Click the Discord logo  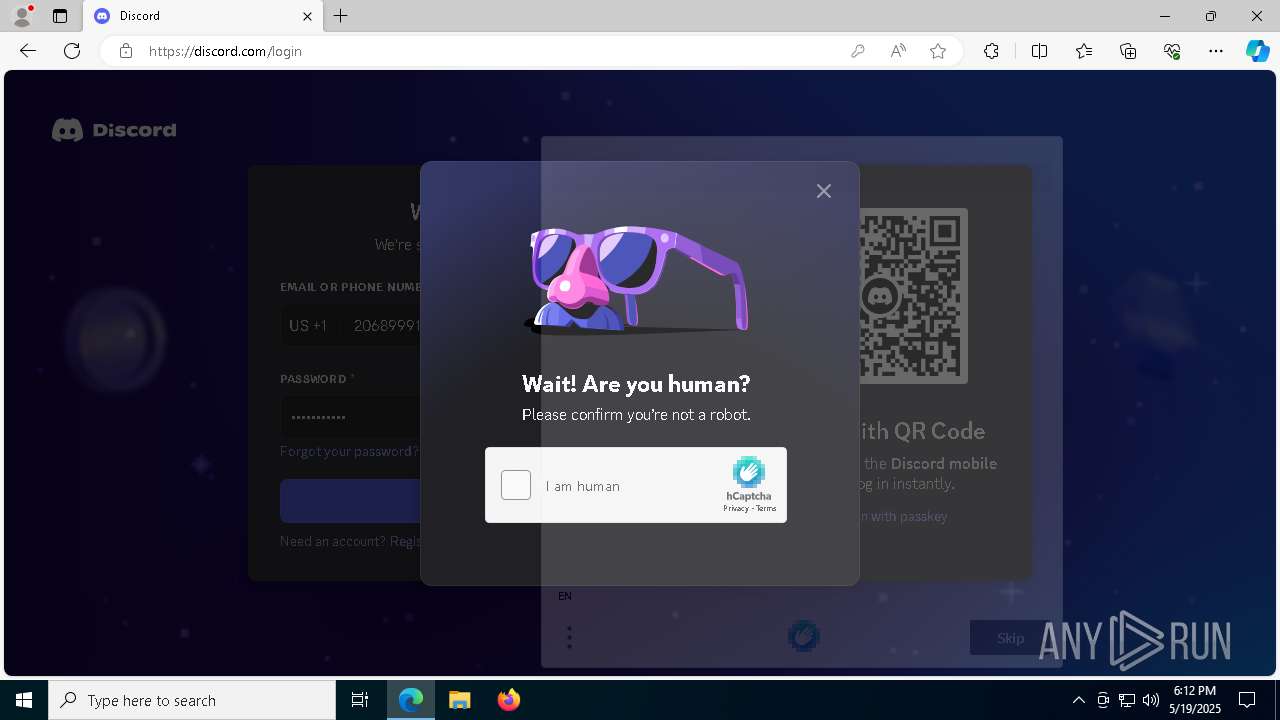pos(114,130)
